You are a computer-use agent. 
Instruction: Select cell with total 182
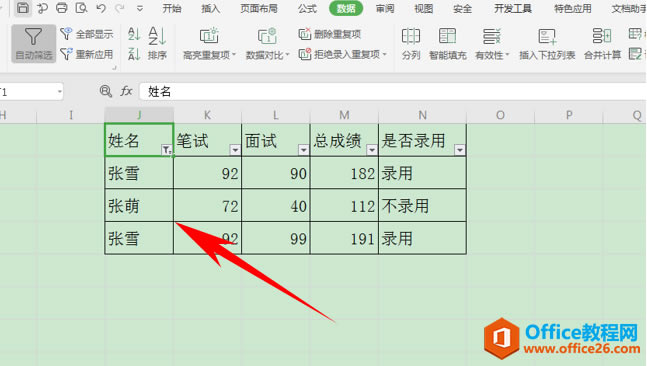(x=344, y=173)
